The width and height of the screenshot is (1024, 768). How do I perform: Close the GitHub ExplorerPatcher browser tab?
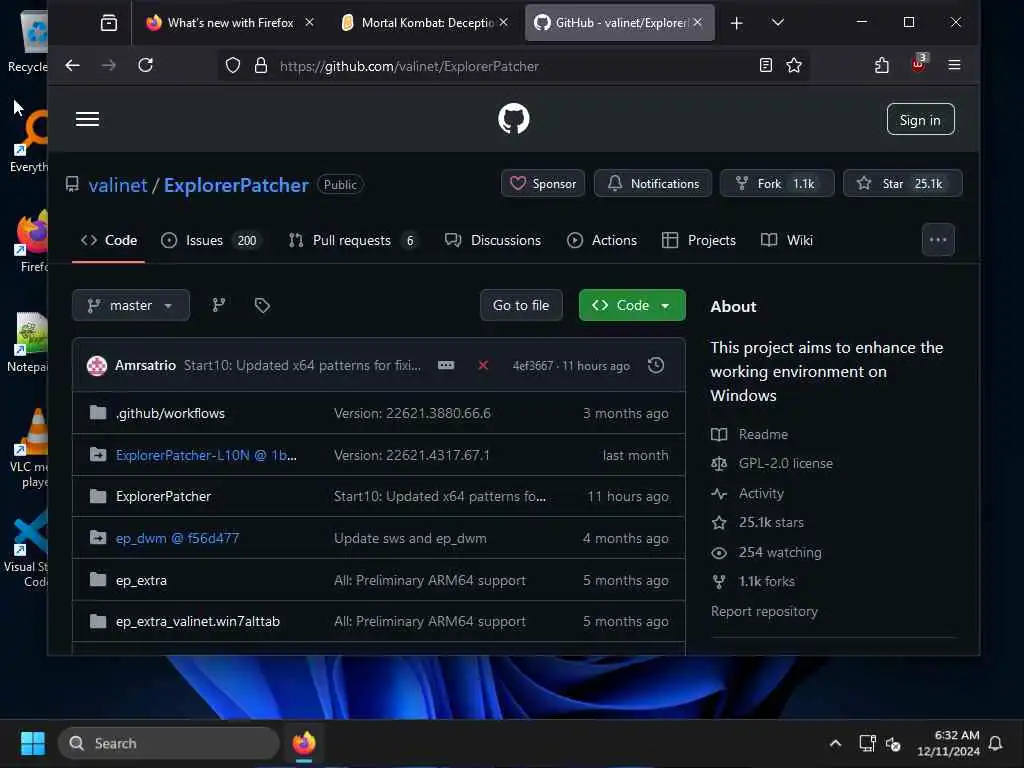pos(698,23)
